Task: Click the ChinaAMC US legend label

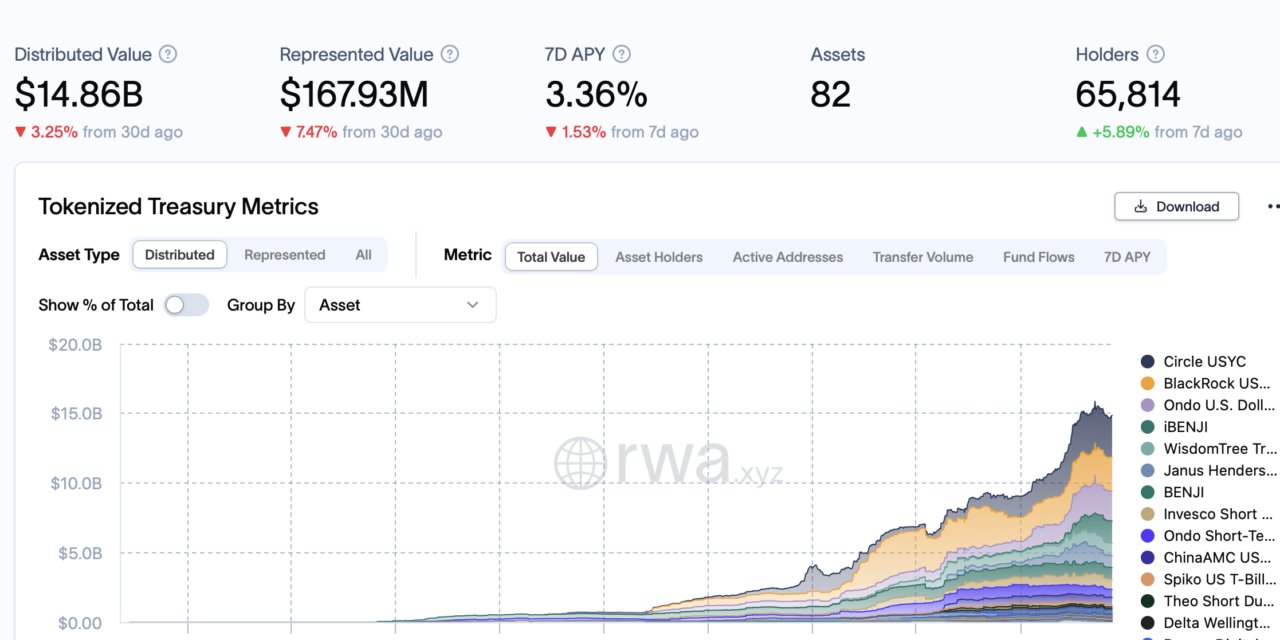Action: tap(1219, 557)
